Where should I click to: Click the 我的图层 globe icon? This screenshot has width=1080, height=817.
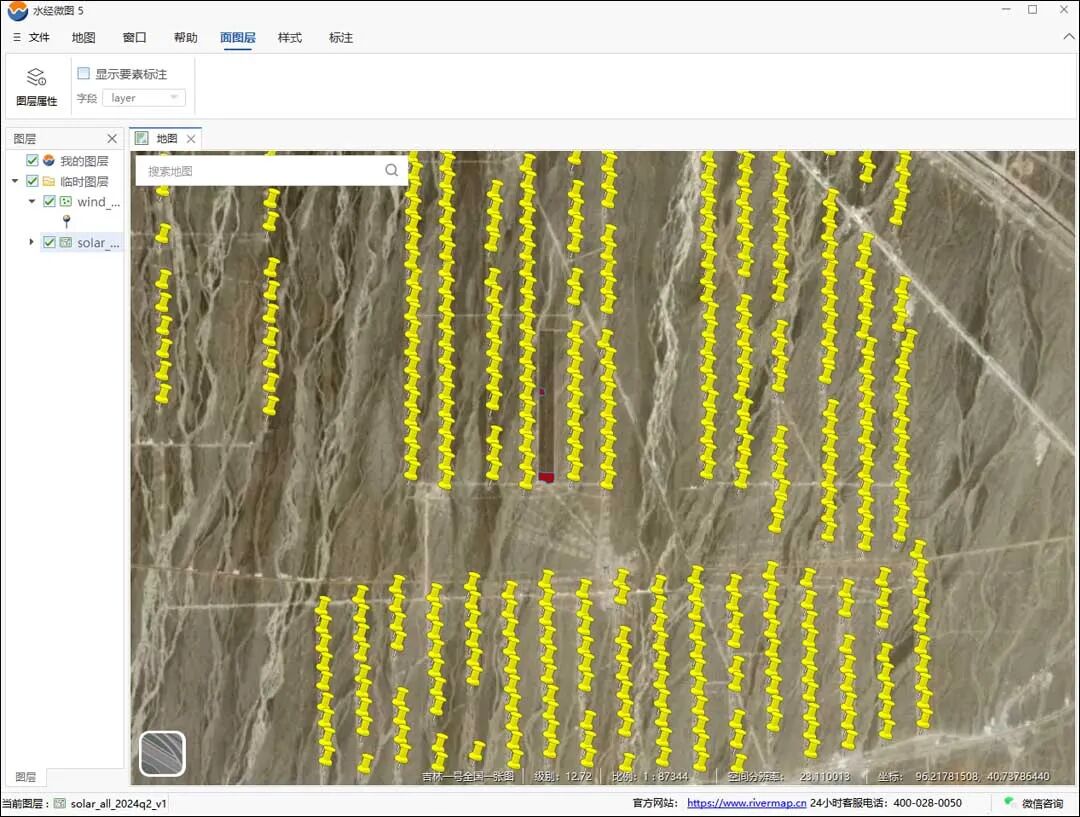coord(49,161)
